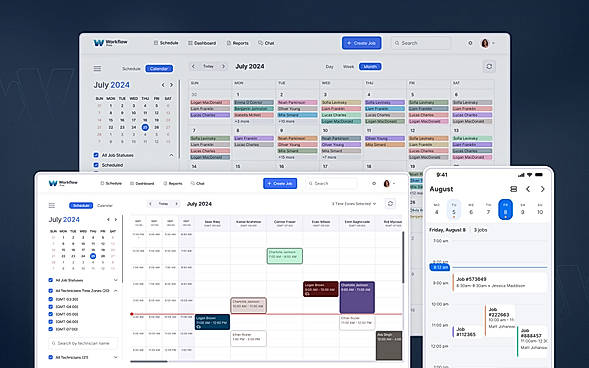Screen dimensions: 589x368
Task: Uncheck the GMT-03:00 time zone
Action: [51, 299]
